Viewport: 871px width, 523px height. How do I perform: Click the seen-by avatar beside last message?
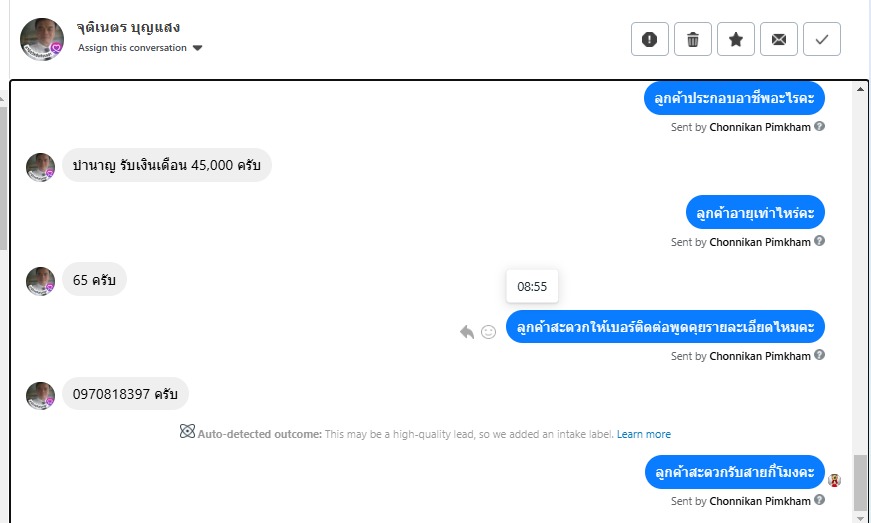click(x=835, y=480)
